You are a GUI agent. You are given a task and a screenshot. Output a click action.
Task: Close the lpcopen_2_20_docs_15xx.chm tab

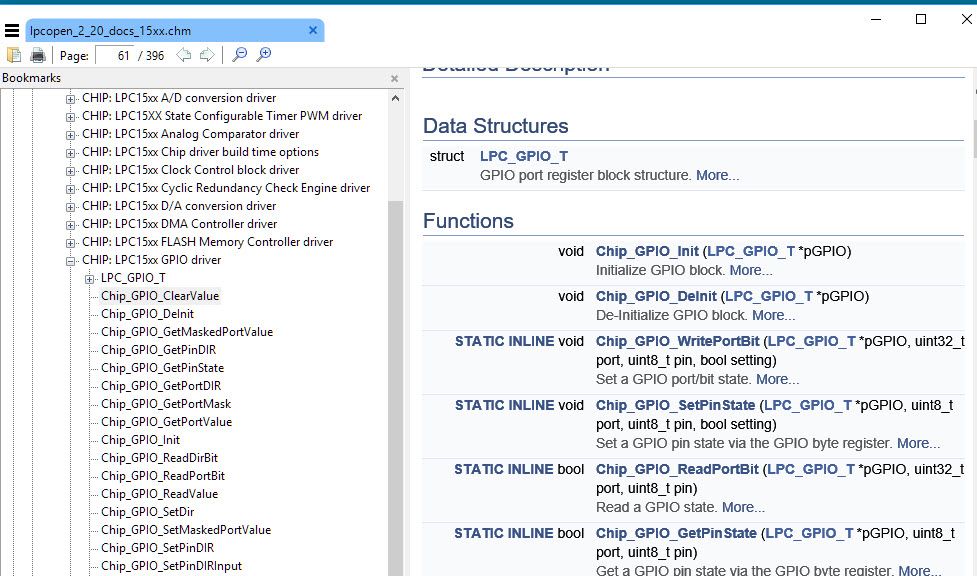click(313, 31)
